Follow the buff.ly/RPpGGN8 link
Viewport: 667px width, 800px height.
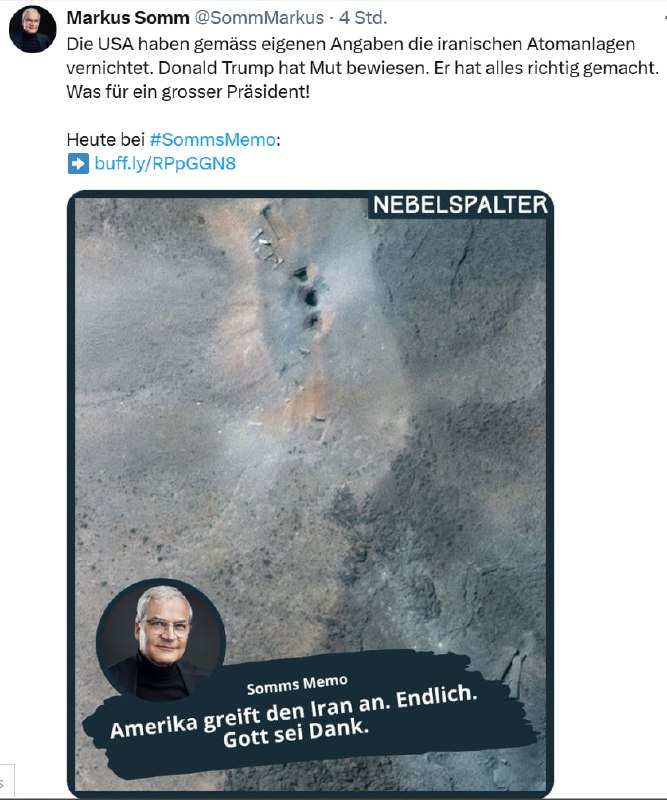pos(165,164)
